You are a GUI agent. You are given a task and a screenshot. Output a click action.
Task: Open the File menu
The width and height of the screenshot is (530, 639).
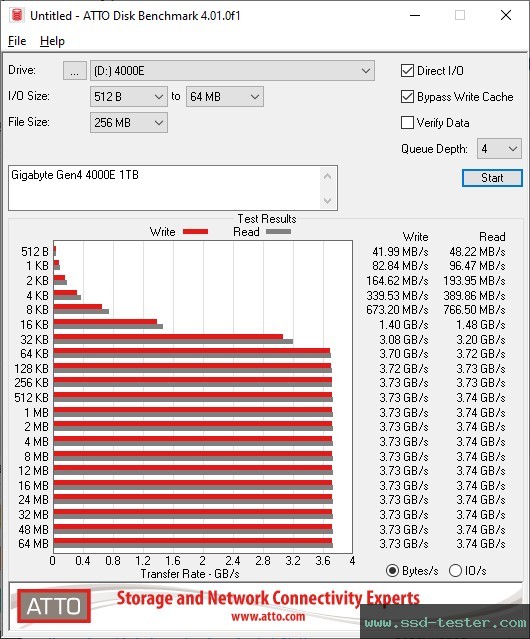coord(17,41)
